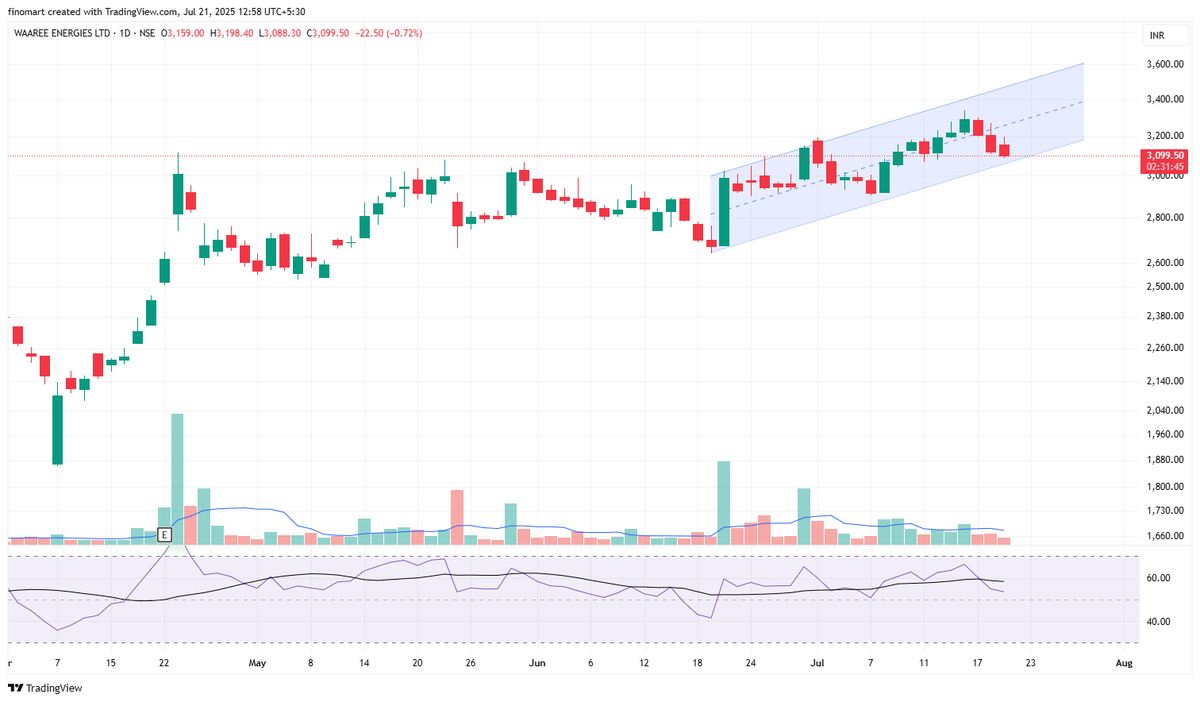Viewport: 1200px width, 702px height.
Task: Click the 2,600.00 price axis label
Action: coord(1166,263)
